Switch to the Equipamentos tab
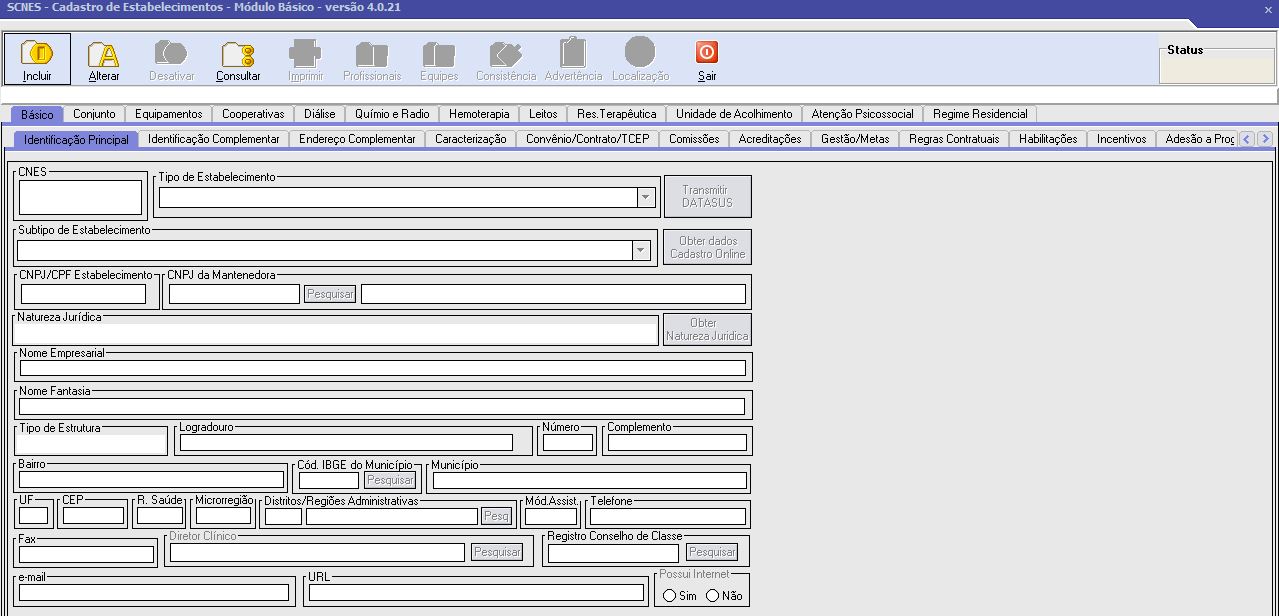This screenshot has height=616, width=1279. (168, 114)
